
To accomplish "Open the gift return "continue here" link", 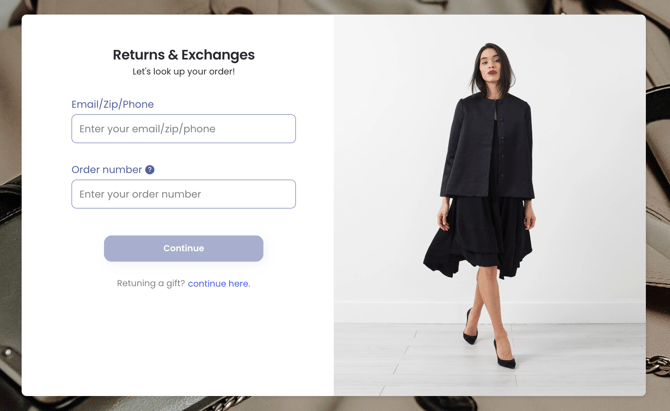I will point(219,284).
